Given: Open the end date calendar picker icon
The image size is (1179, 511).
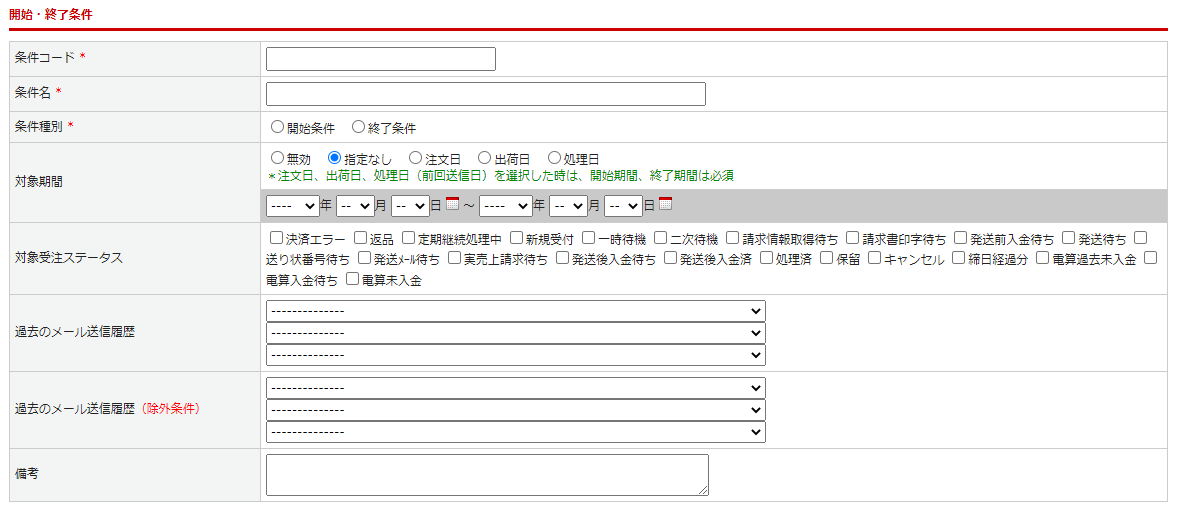Looking at the screenshot, I should tap(665, 205).
